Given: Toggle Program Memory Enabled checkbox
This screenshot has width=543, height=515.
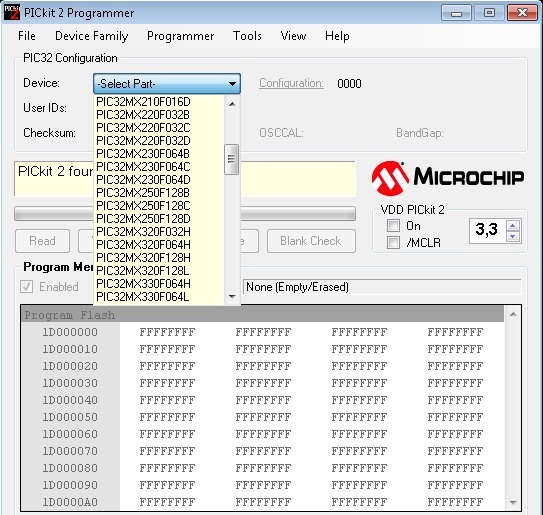Looking at the screenshot, I should click(x=27, y=286).
